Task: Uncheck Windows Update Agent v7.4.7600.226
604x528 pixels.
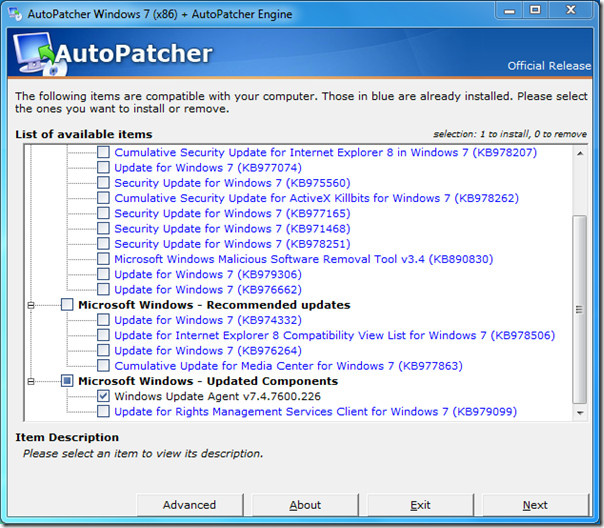Action: [103, 396]
